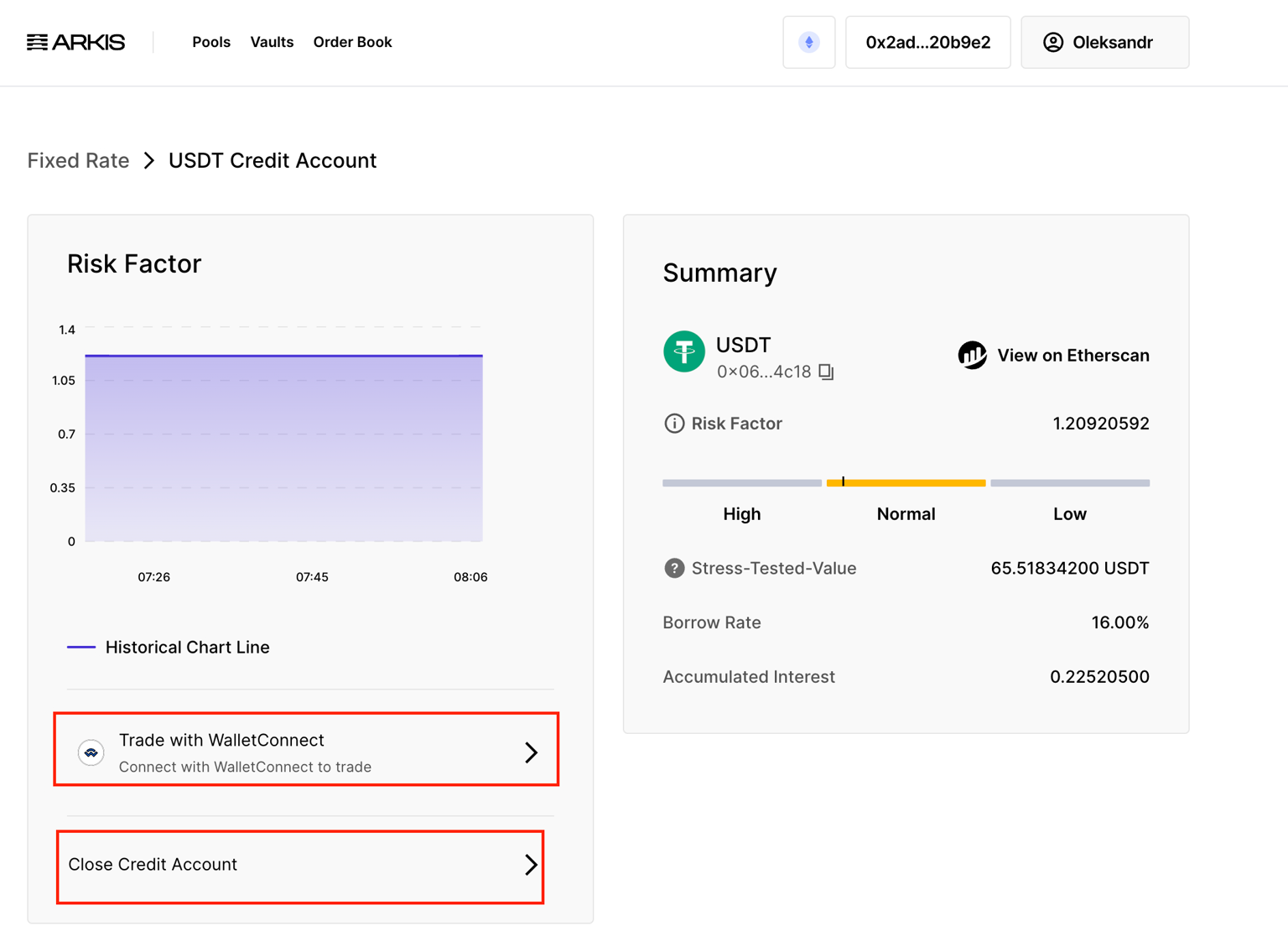Expand the Close Credit Account chevron
1288x942 pixels.
[x=531, y=865]
